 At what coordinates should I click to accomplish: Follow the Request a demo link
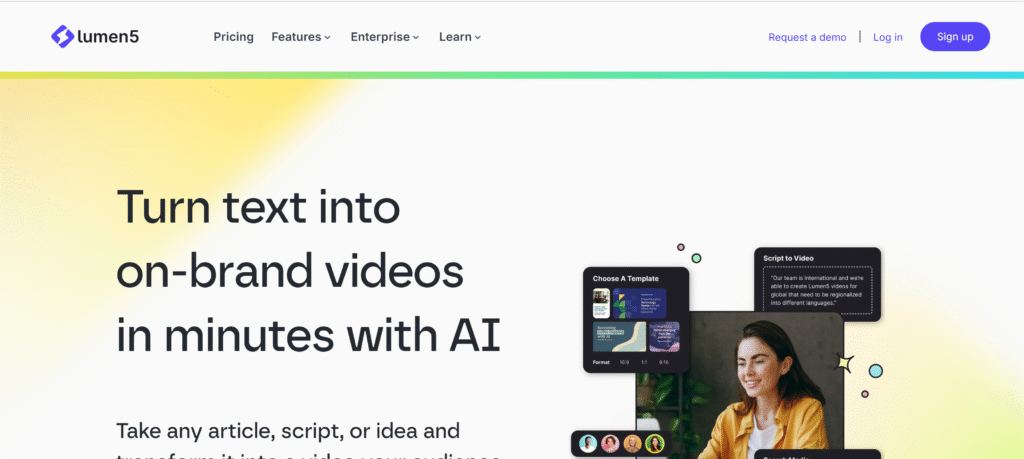807,37
